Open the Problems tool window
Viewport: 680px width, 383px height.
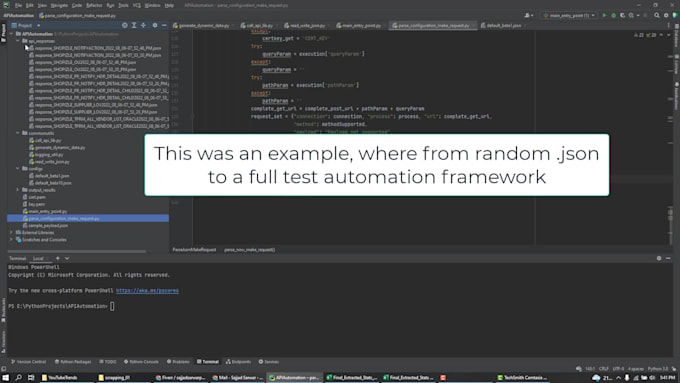178,362
